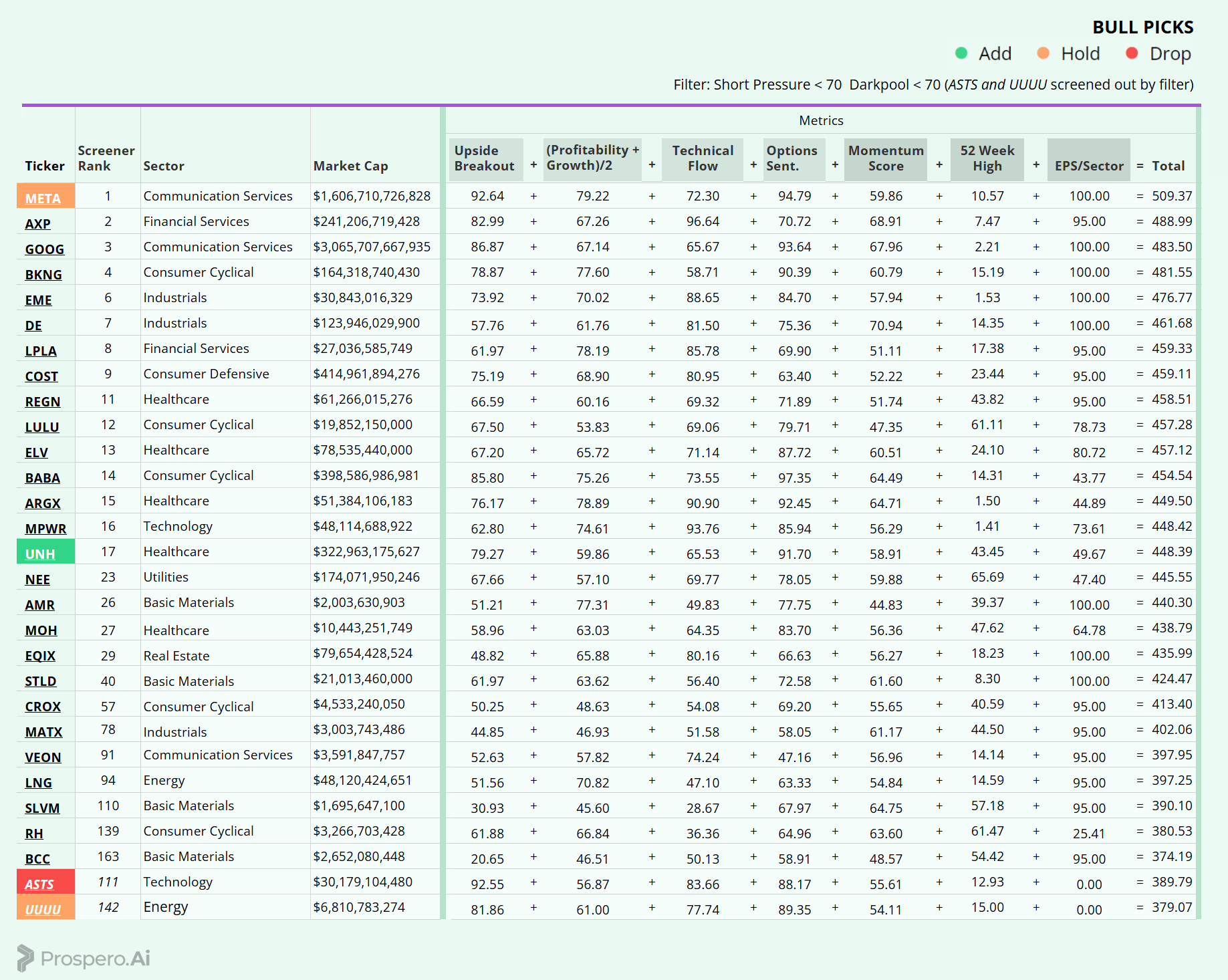Click the Ticker column header
This screenshot has height=980, width=1228.
(x=45, y=166)
